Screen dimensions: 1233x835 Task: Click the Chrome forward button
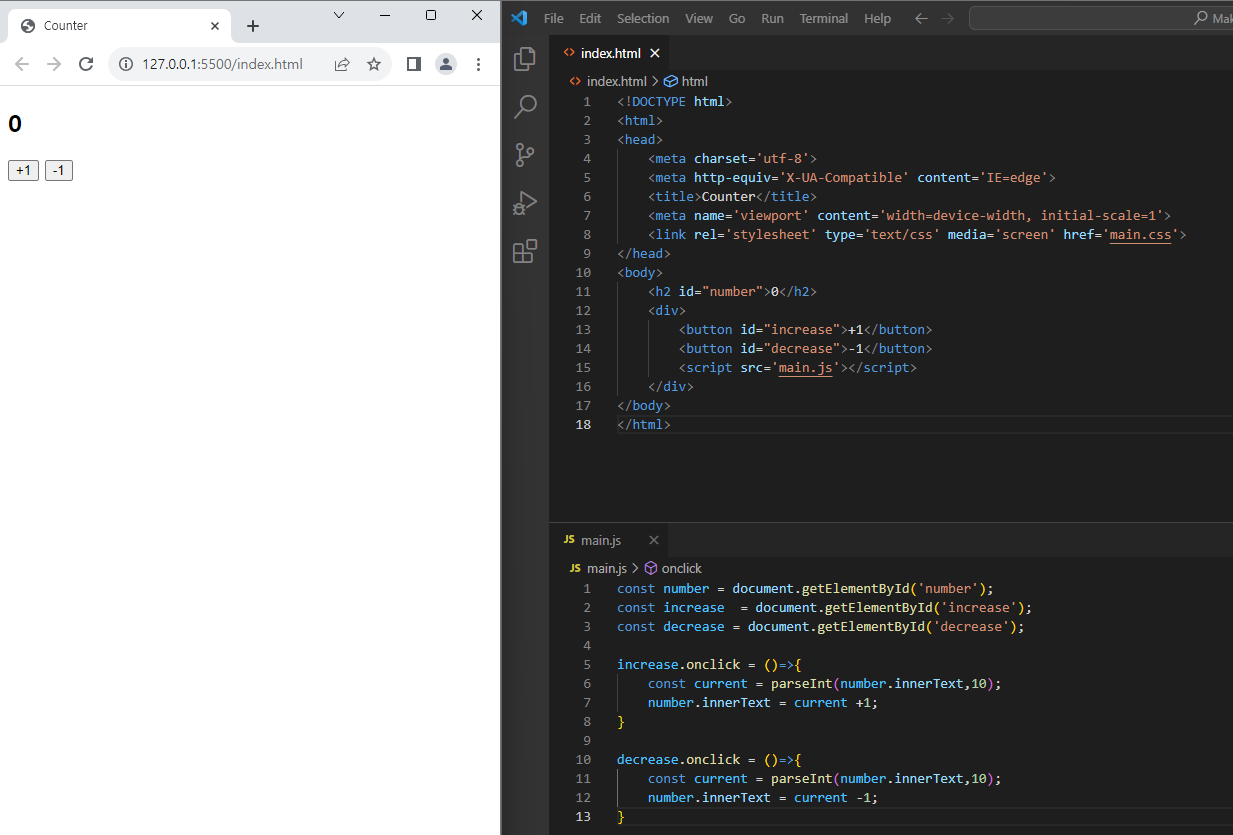pyautogui.click(x=54, y=64)
